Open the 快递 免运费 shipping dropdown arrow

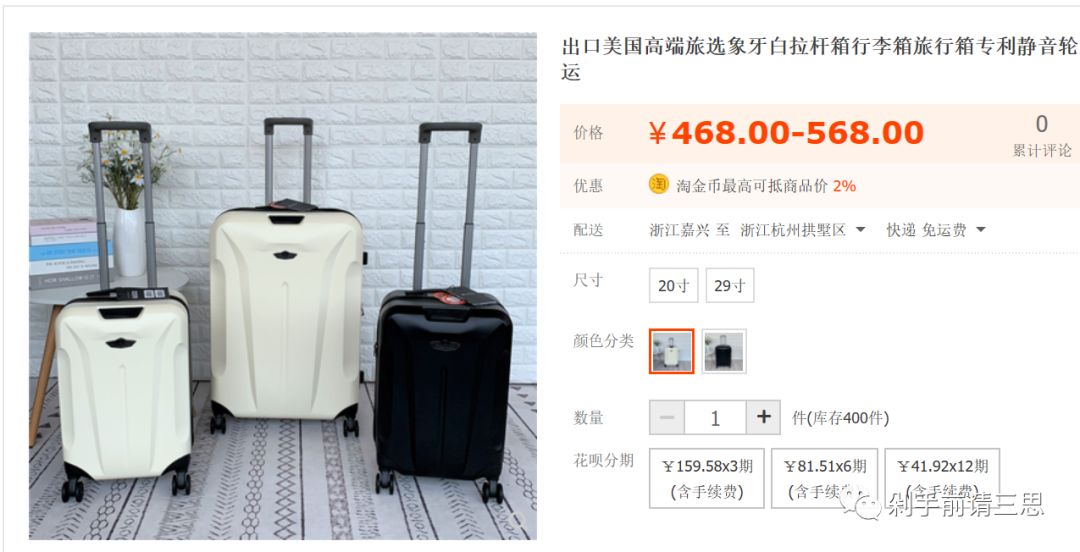tap(981, 230)
